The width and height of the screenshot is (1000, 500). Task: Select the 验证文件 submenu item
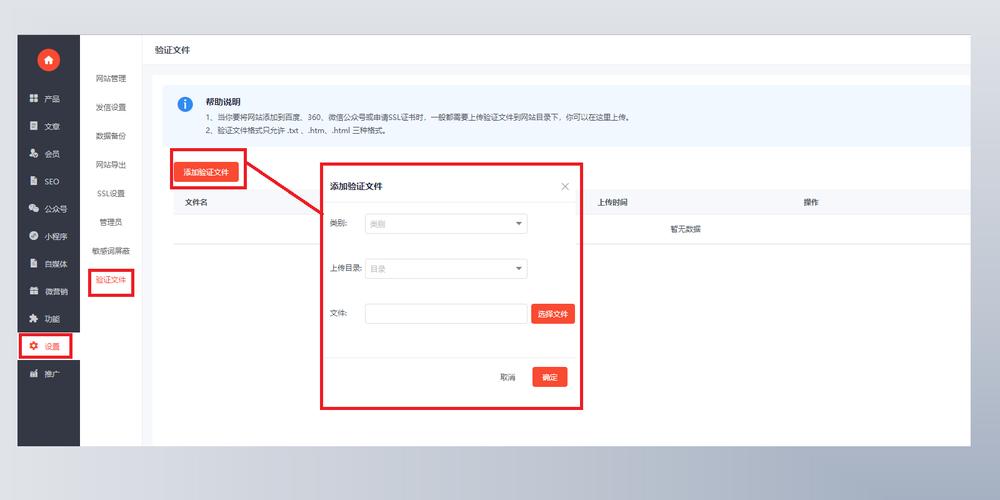tap(111, 279)
